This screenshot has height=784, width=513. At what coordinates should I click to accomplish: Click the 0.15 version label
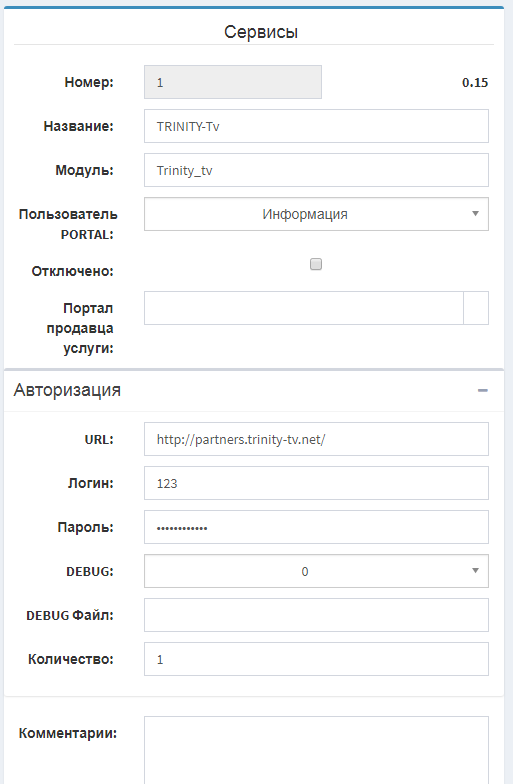point(475,82)
